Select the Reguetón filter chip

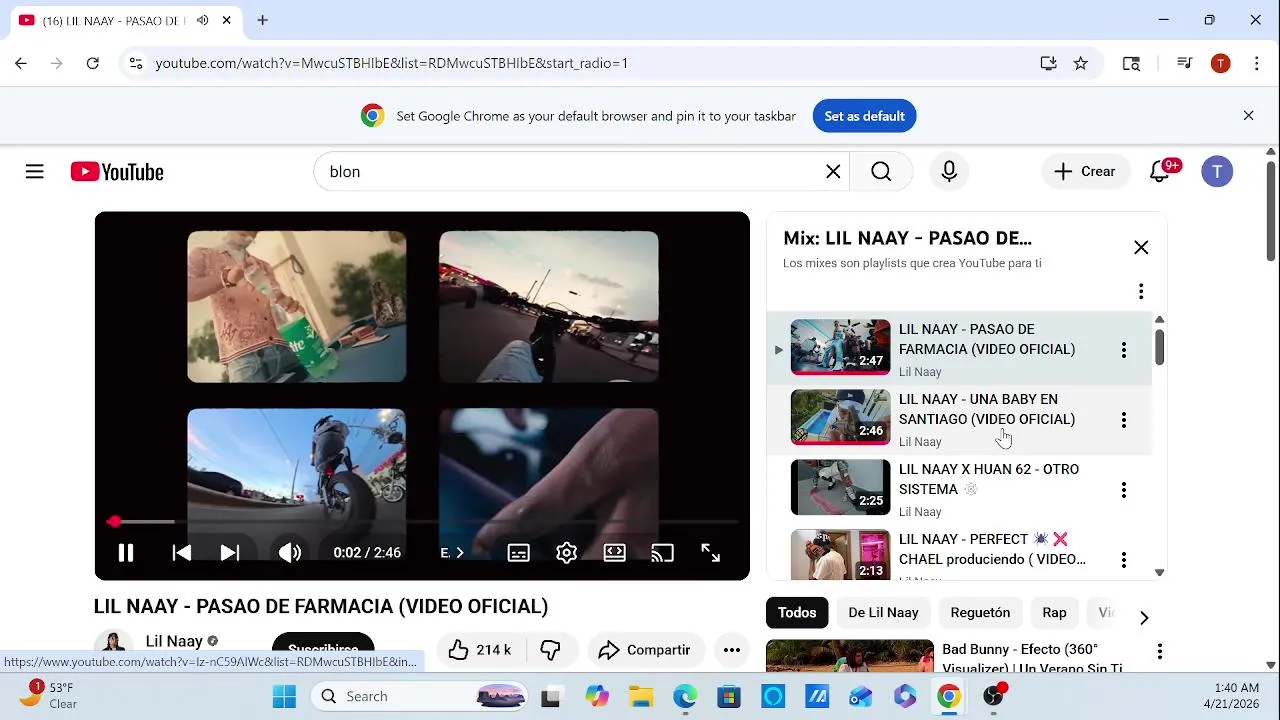(980, 613)
